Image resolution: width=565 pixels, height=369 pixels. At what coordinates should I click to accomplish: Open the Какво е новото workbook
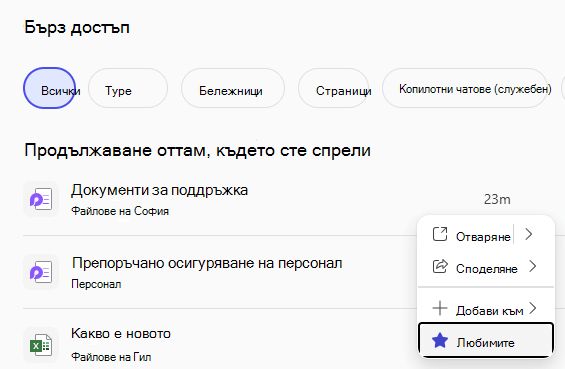coord(121,333)
